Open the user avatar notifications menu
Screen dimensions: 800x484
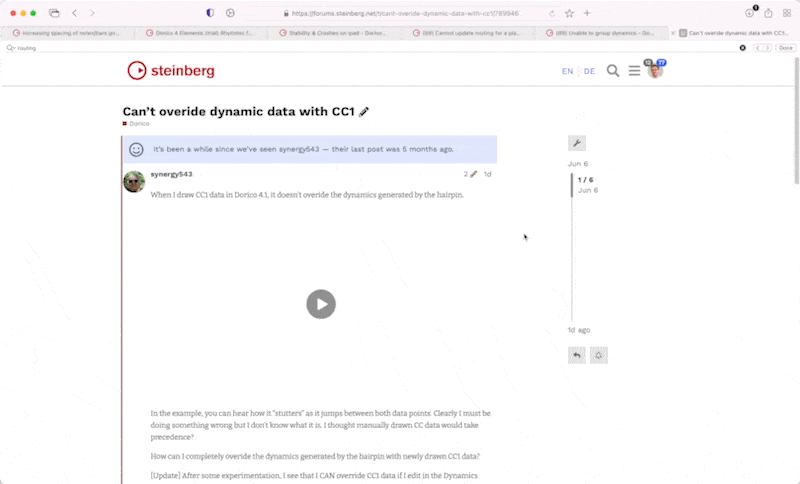click(655, 70)
